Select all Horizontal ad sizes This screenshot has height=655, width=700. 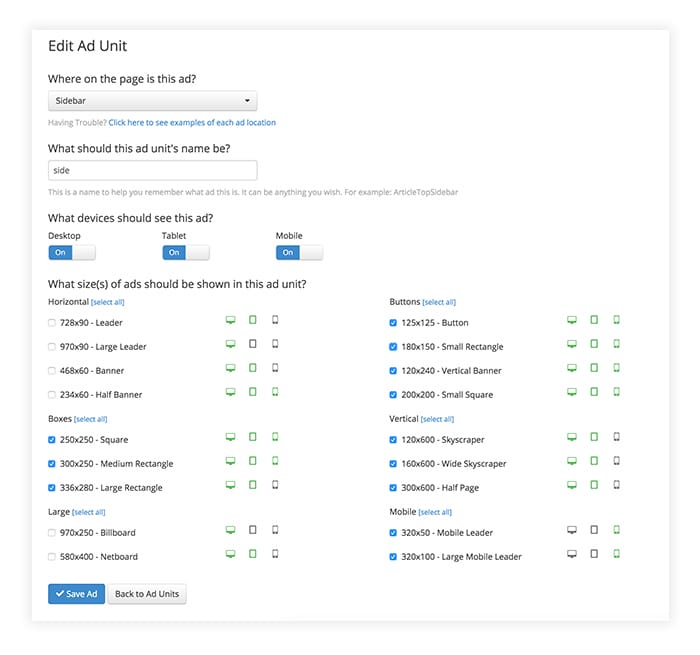(x=108, y=302)
